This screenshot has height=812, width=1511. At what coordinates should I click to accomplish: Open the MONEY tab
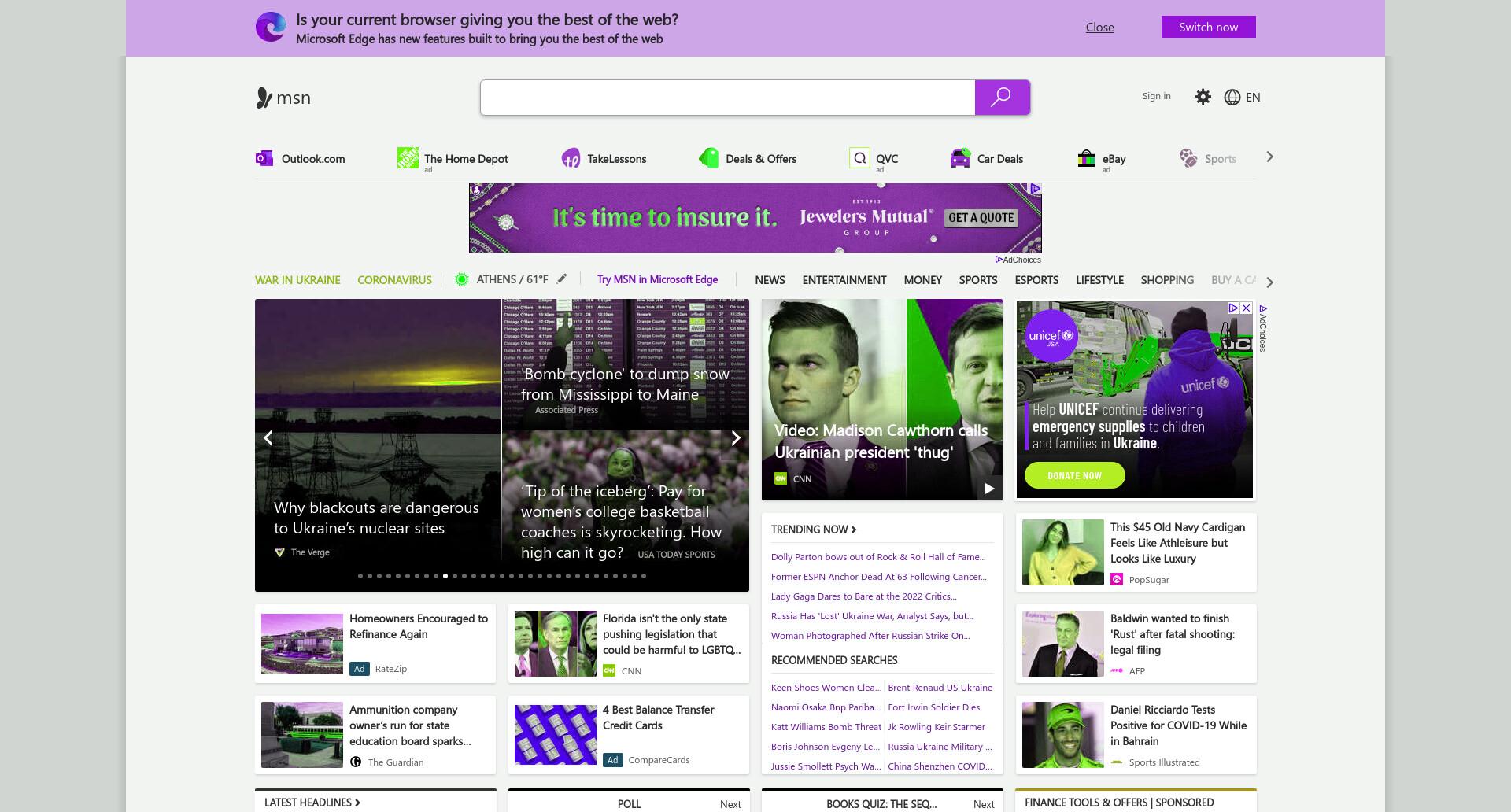(923, 280)
